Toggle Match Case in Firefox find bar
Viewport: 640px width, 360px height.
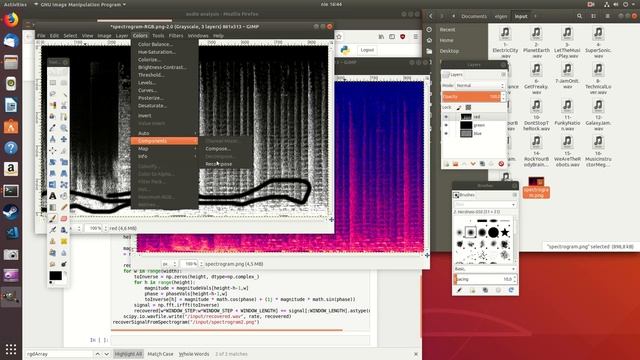click(x=160, y=354)
